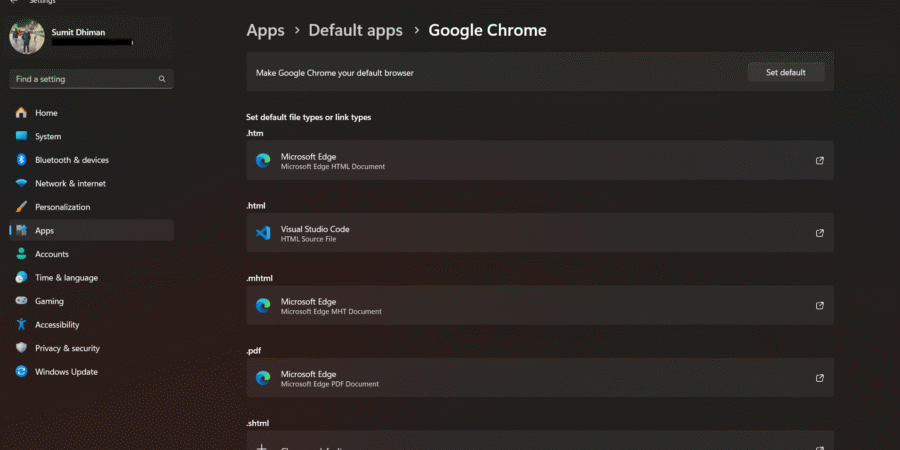Screen dimensions: 900x450
Task: Open Network & internet settings
Action: (x=91, y=184)
